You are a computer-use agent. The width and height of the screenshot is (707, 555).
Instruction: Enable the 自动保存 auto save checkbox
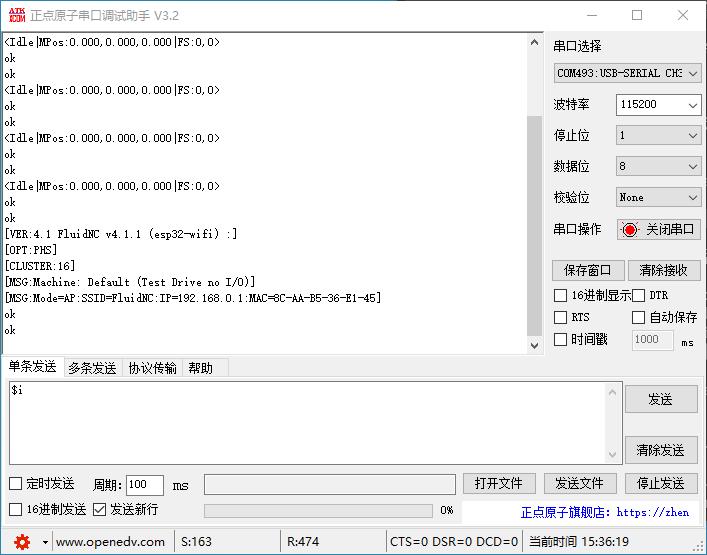pyautogui.click(x=638, y=317)
